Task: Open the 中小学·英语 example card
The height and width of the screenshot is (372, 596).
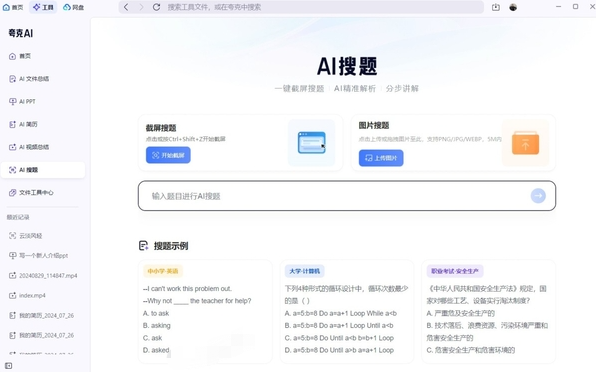Action: click(205, 311)
